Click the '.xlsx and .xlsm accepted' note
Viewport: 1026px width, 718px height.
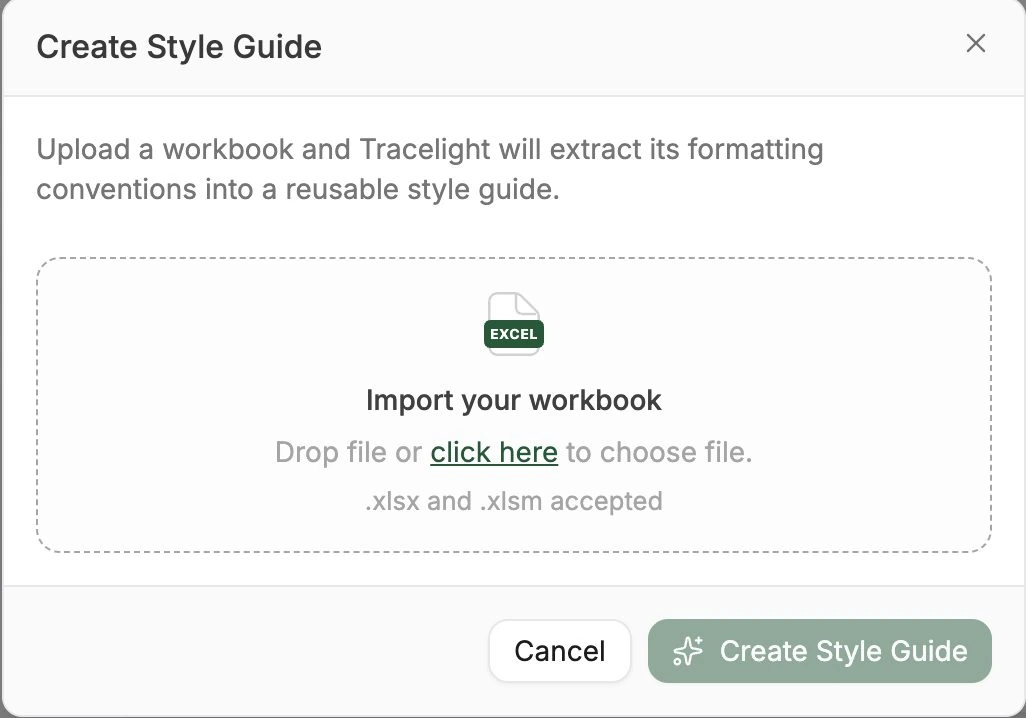[514, 501]
